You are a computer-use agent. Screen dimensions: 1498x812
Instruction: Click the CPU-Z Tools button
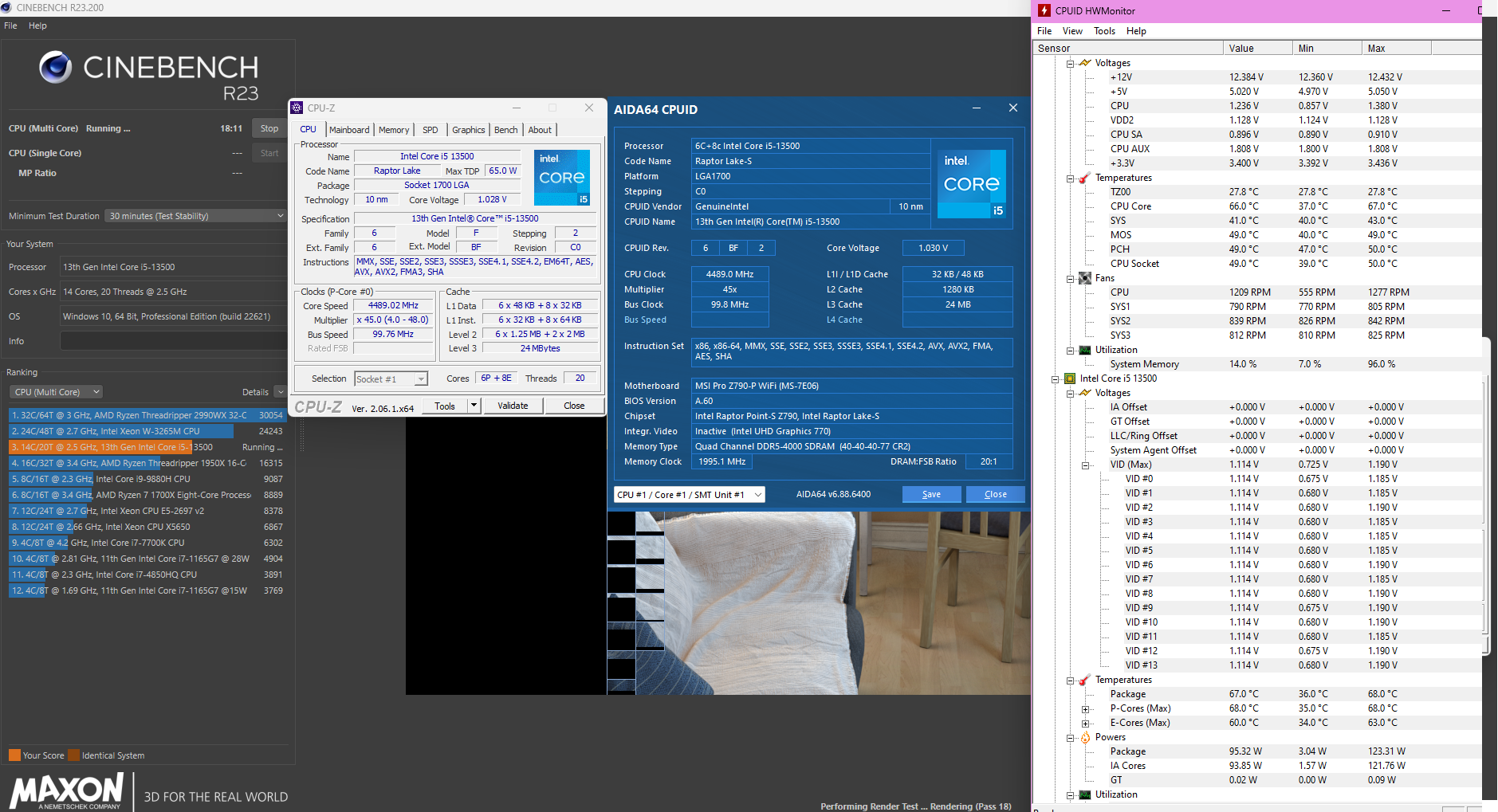click(445, 406)
